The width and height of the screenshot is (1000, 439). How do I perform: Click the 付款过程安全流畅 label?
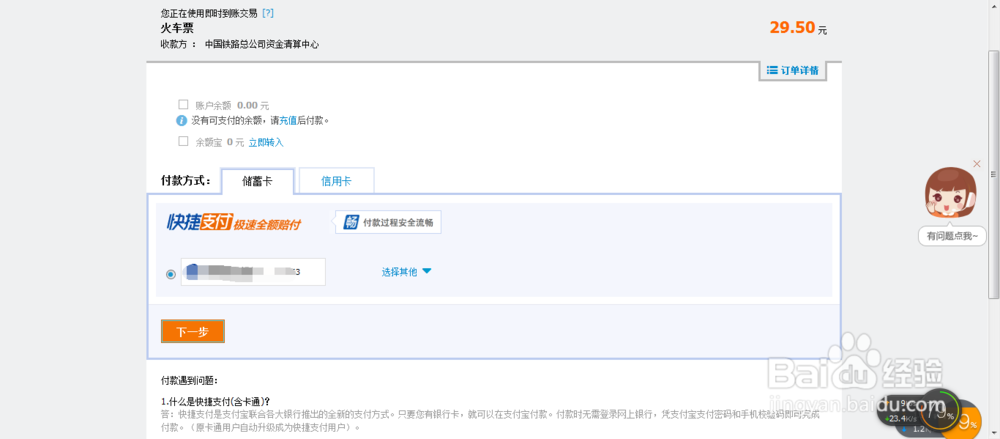click(x=399, y=223)
